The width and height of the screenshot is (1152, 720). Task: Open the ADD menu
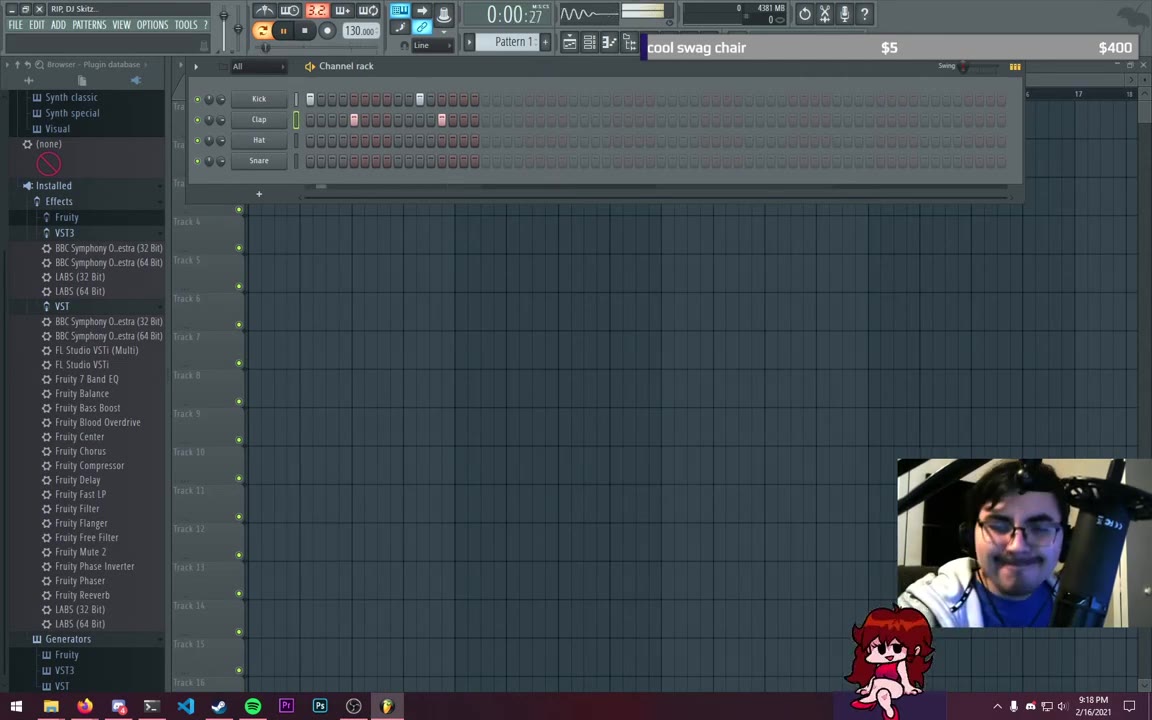pos(58,25)
